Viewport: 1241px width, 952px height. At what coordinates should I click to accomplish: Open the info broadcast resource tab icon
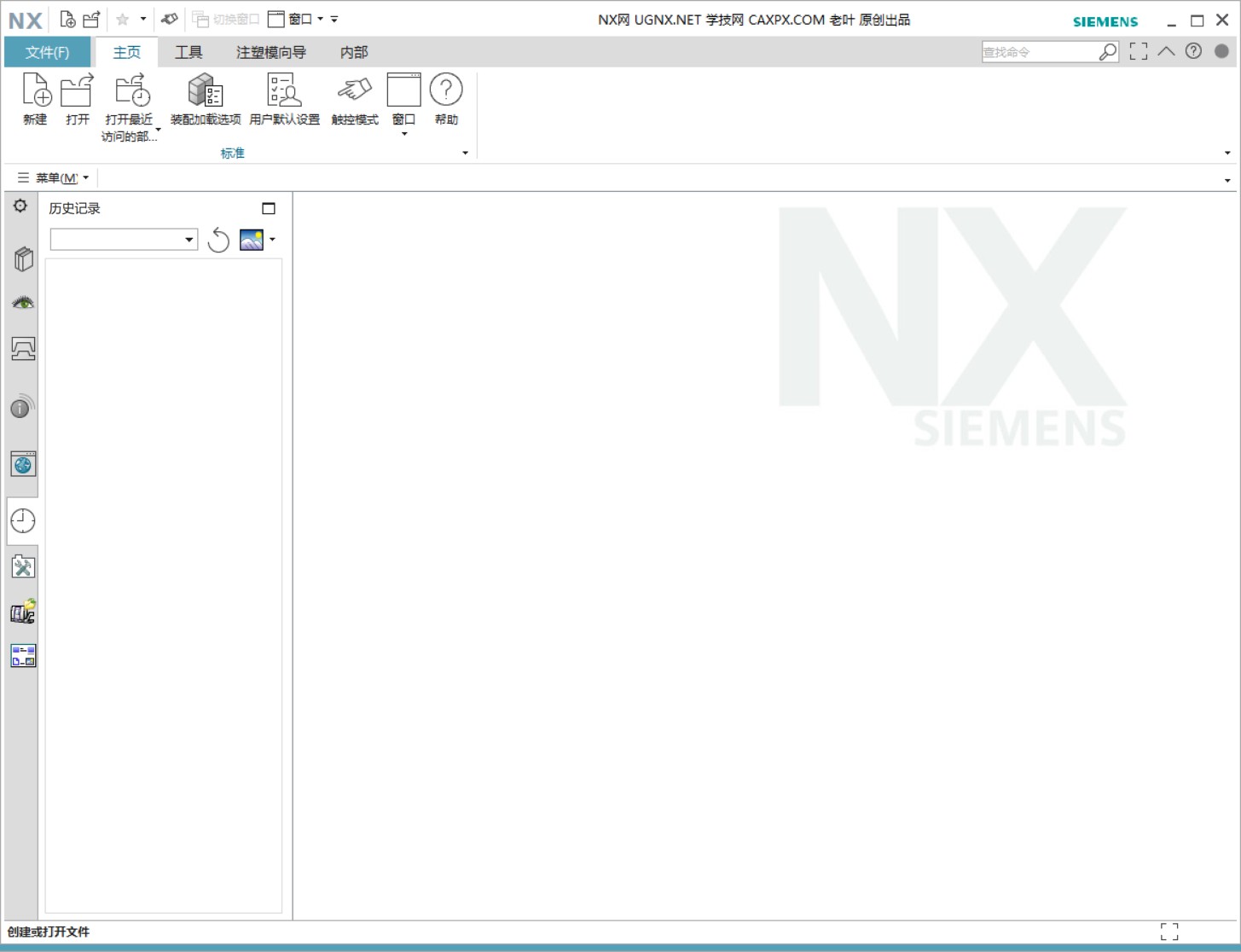point(23,406)
